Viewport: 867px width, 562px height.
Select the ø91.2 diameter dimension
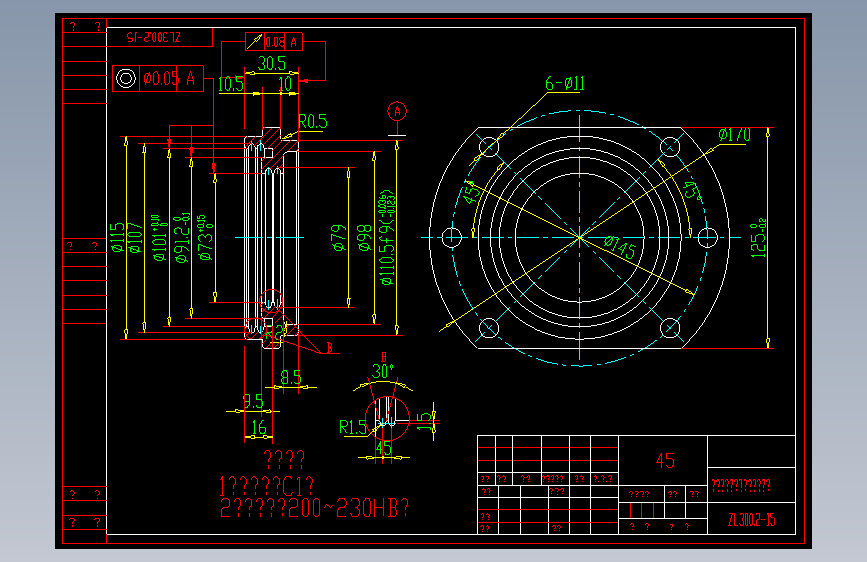[x=182, y=238]
